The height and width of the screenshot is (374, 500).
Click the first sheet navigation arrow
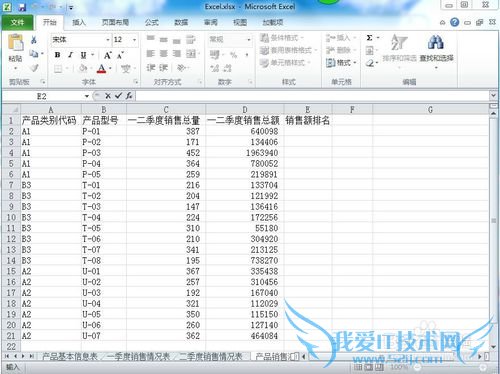click(7, 356)
